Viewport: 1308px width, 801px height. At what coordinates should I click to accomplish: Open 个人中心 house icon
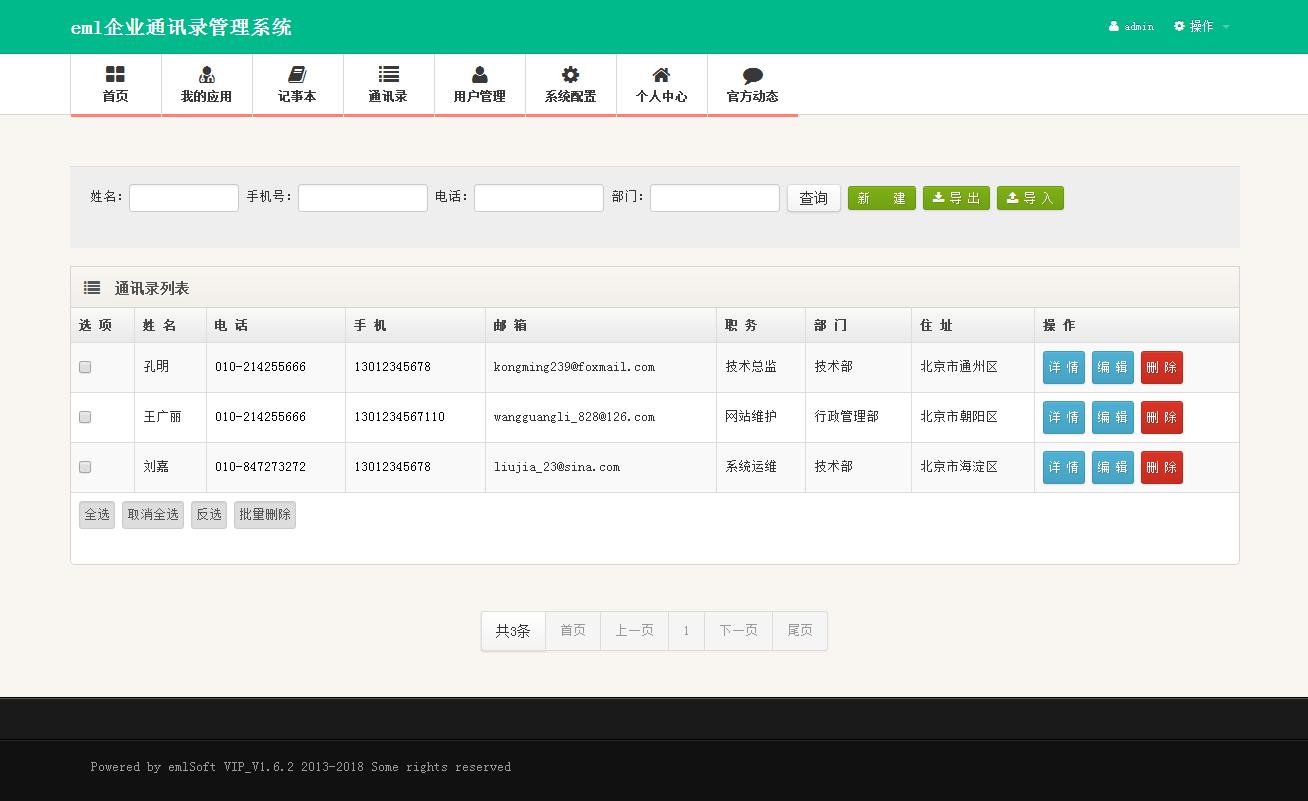pos(661,75)
